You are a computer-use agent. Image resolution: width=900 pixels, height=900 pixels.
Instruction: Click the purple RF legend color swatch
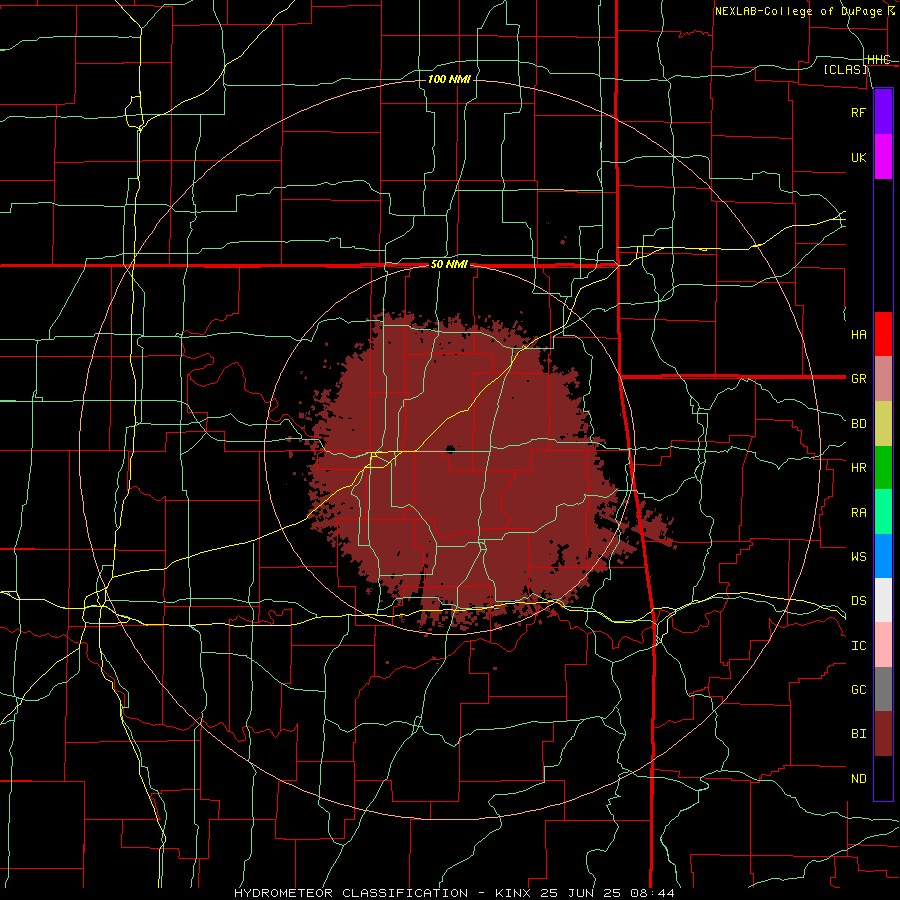pyautogui.click(x=883, y=112)
